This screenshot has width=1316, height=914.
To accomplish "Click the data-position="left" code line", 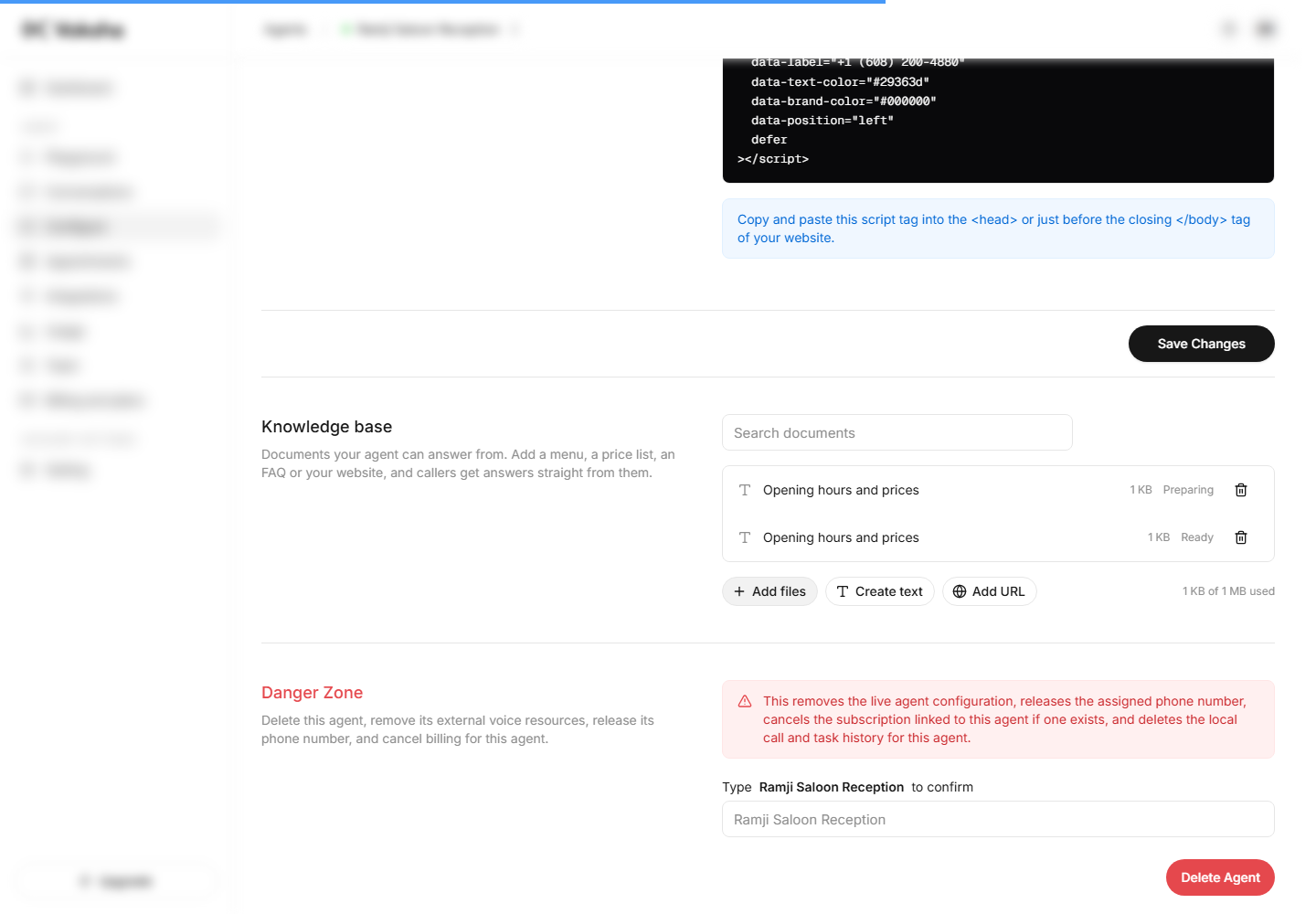I will [x=822, y=121].
